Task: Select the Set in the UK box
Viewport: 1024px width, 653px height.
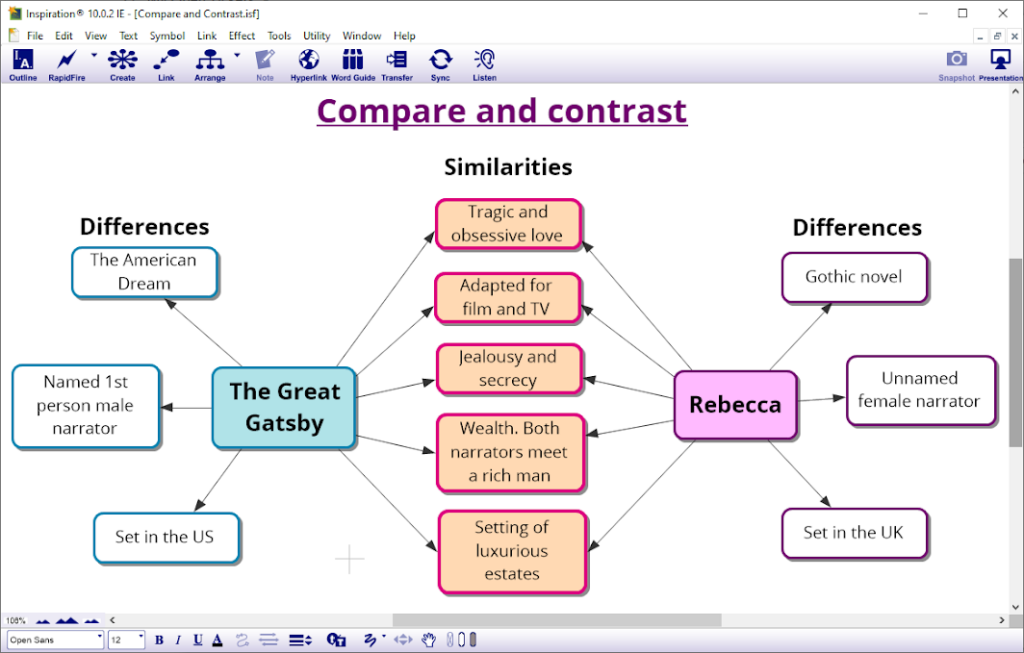Action: coord(854,534)
